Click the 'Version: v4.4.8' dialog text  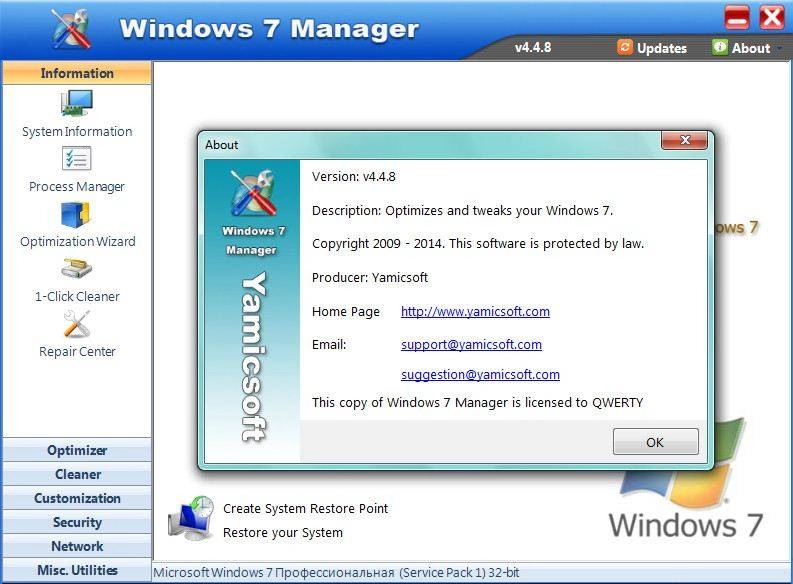[354, 177]
